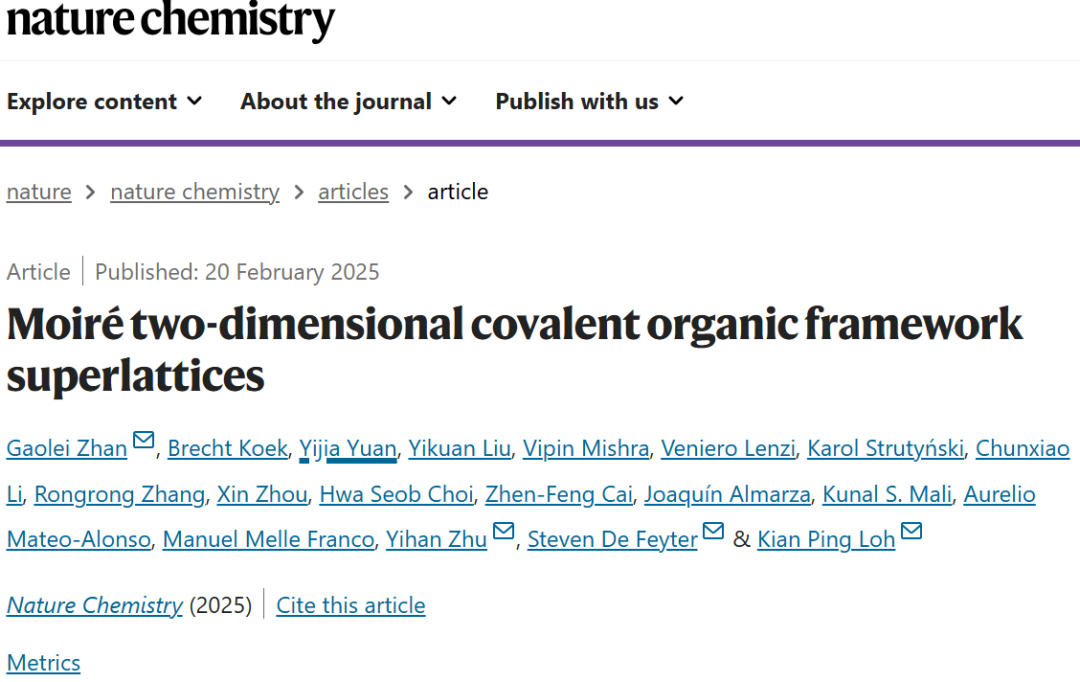
Task: Click the nature chemistry logo
Action: pyautogui.click(x=170, y=20)
